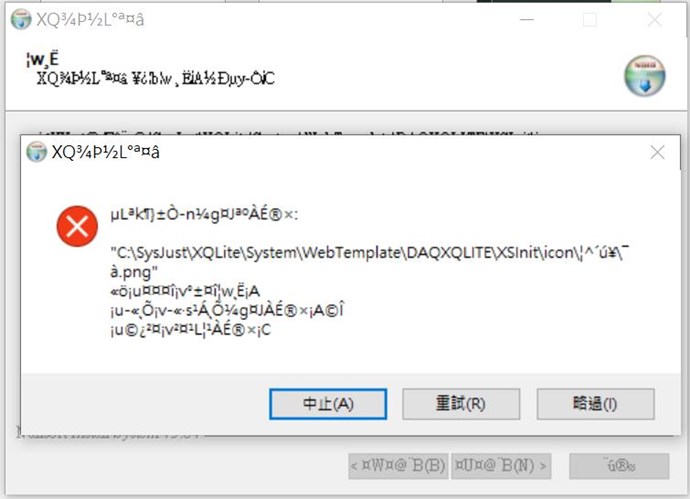Click the Nullsoft Install System branding text

[110, 434]
